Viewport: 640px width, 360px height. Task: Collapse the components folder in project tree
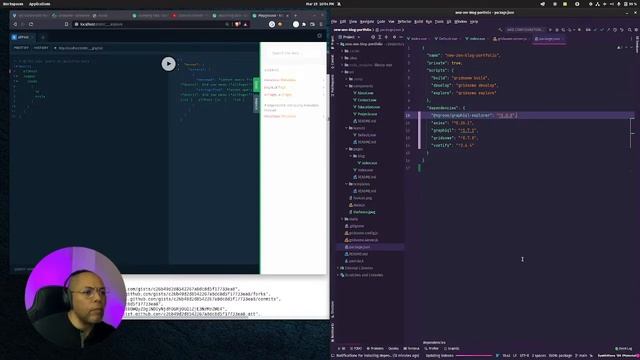347,86
